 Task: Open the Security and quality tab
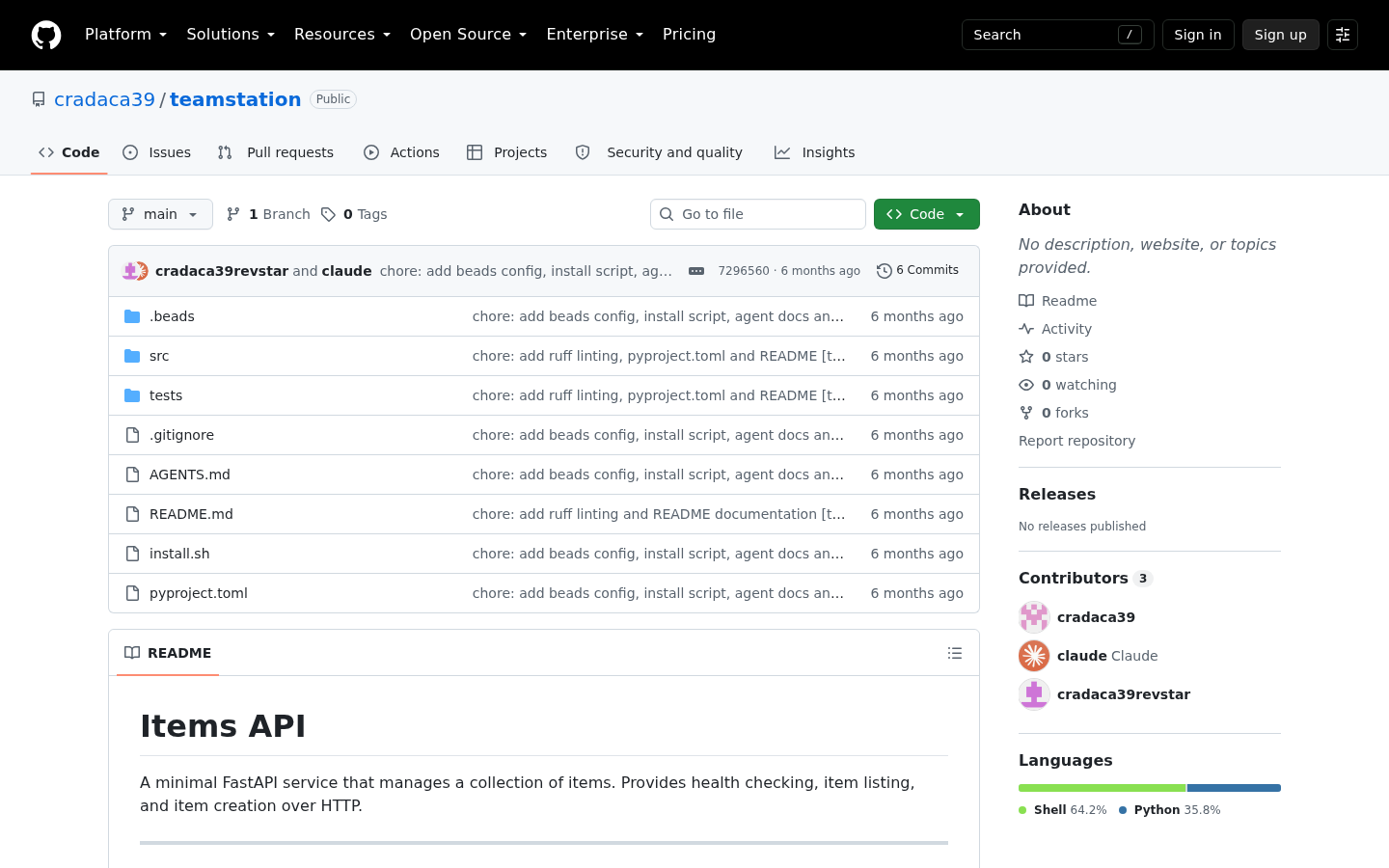pyautogui.click(x=659, y=152)
